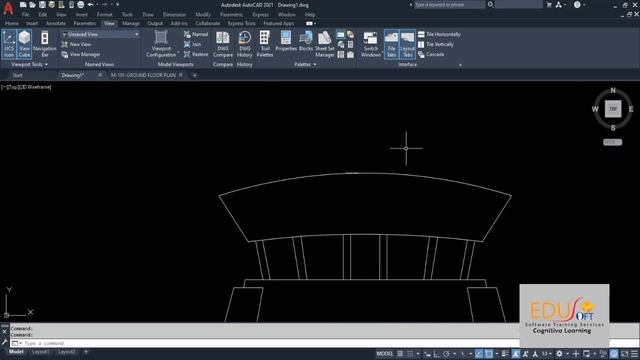
Task: Expand the Palettes panel
Action: coord(305,64)
